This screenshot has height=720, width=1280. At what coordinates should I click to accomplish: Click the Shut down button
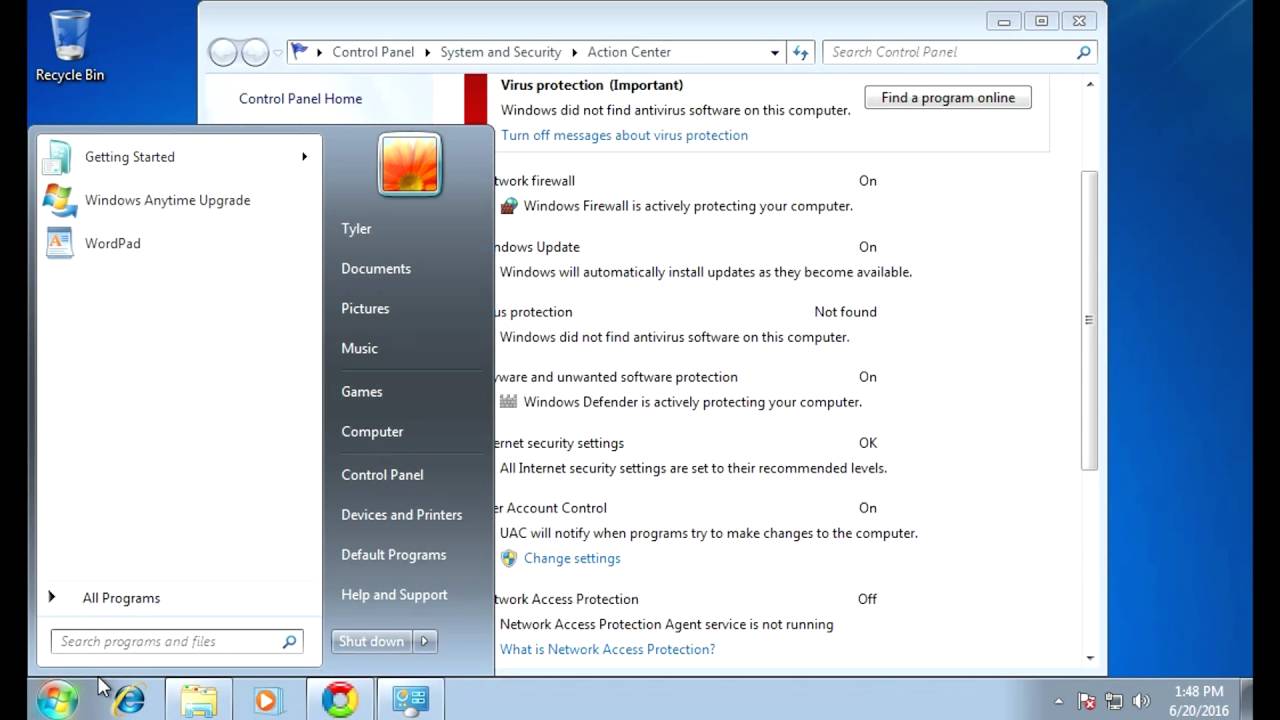372,642
